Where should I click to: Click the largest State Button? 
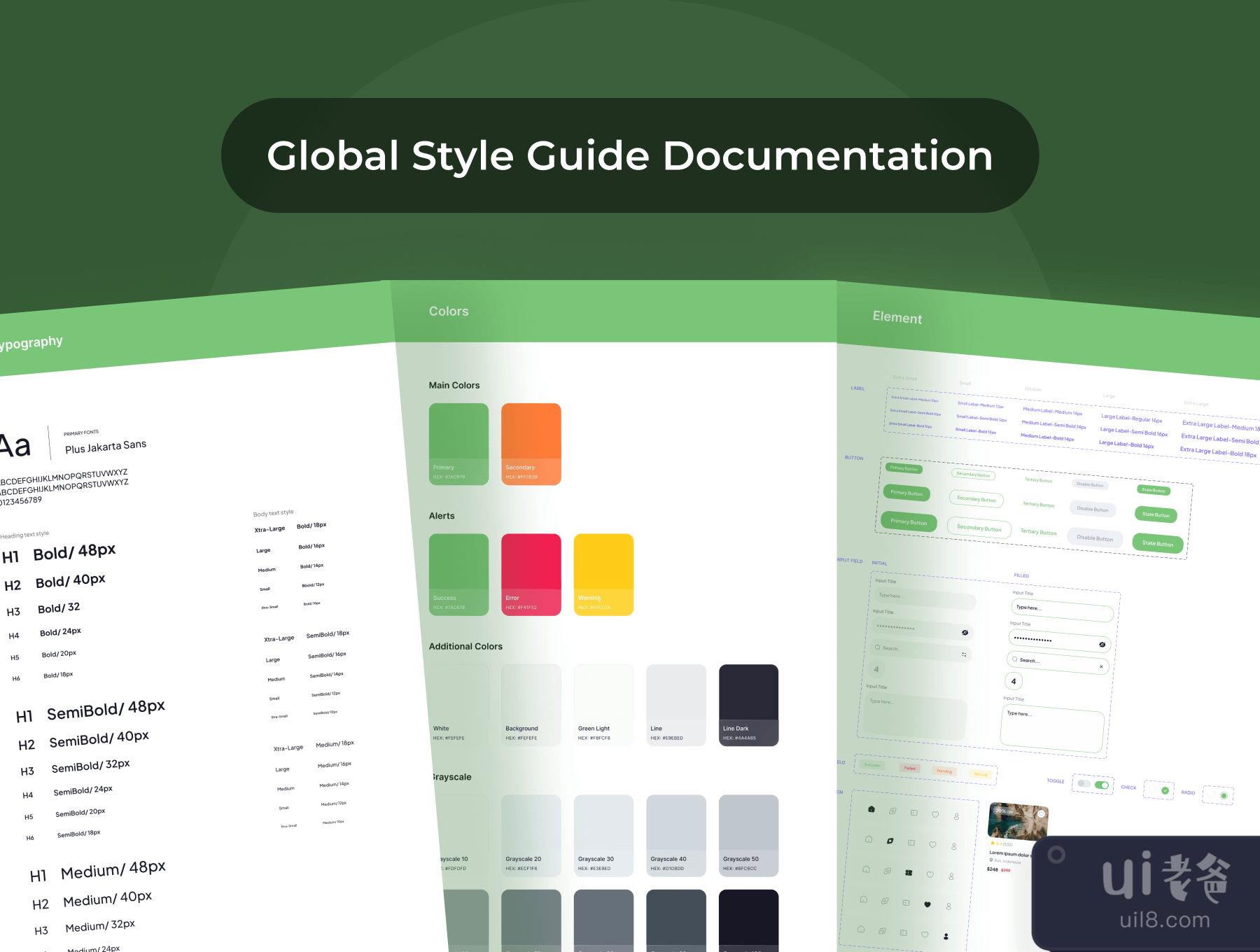[1157, 543]
